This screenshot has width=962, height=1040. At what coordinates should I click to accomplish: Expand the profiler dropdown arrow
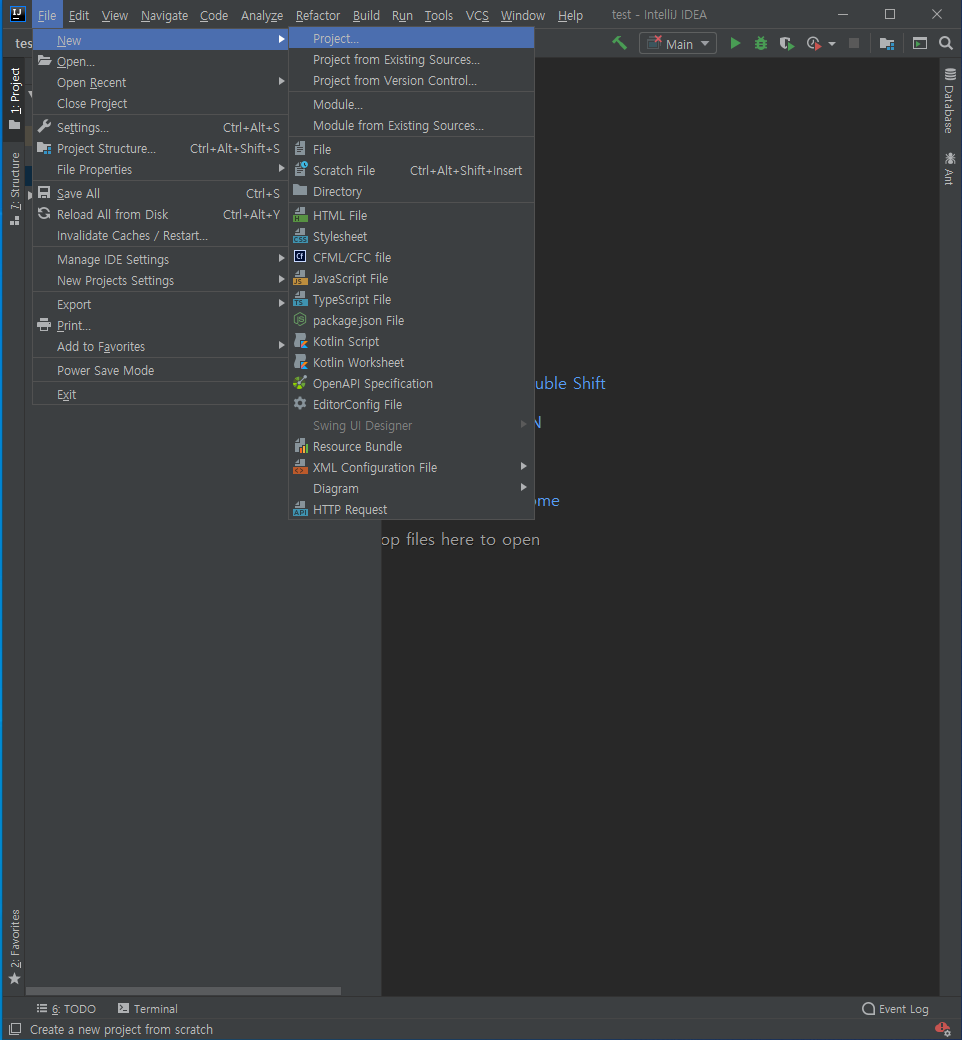pyautogui.click(x=832, y=44)
